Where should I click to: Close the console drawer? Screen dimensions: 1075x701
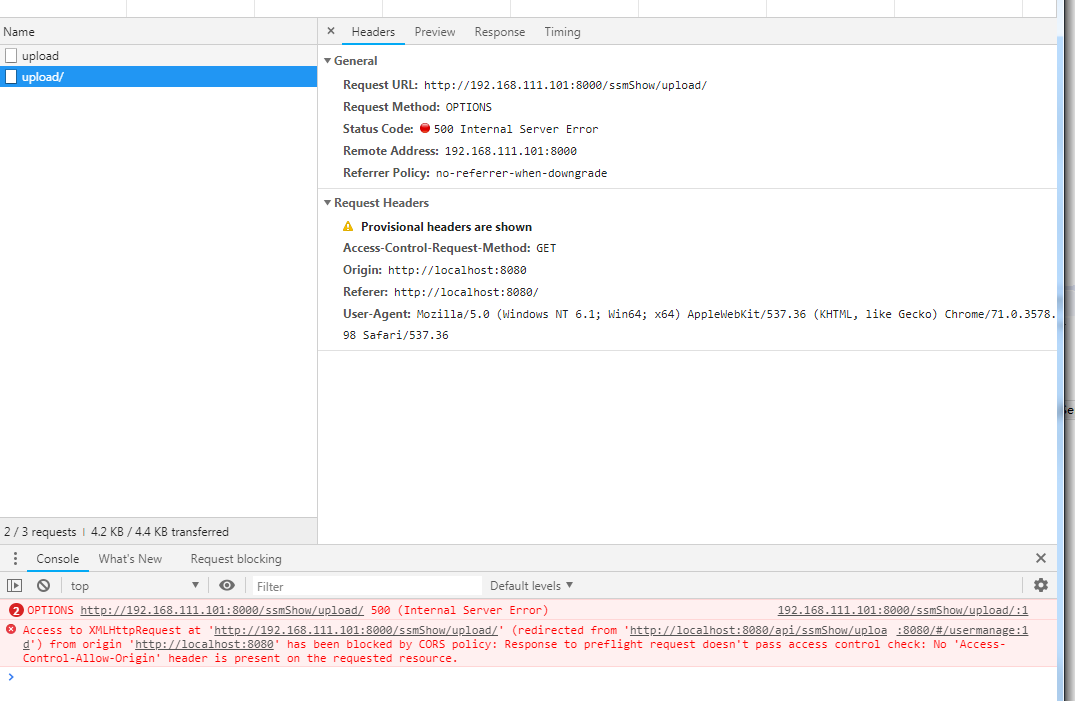click(x=1041, y=558)
